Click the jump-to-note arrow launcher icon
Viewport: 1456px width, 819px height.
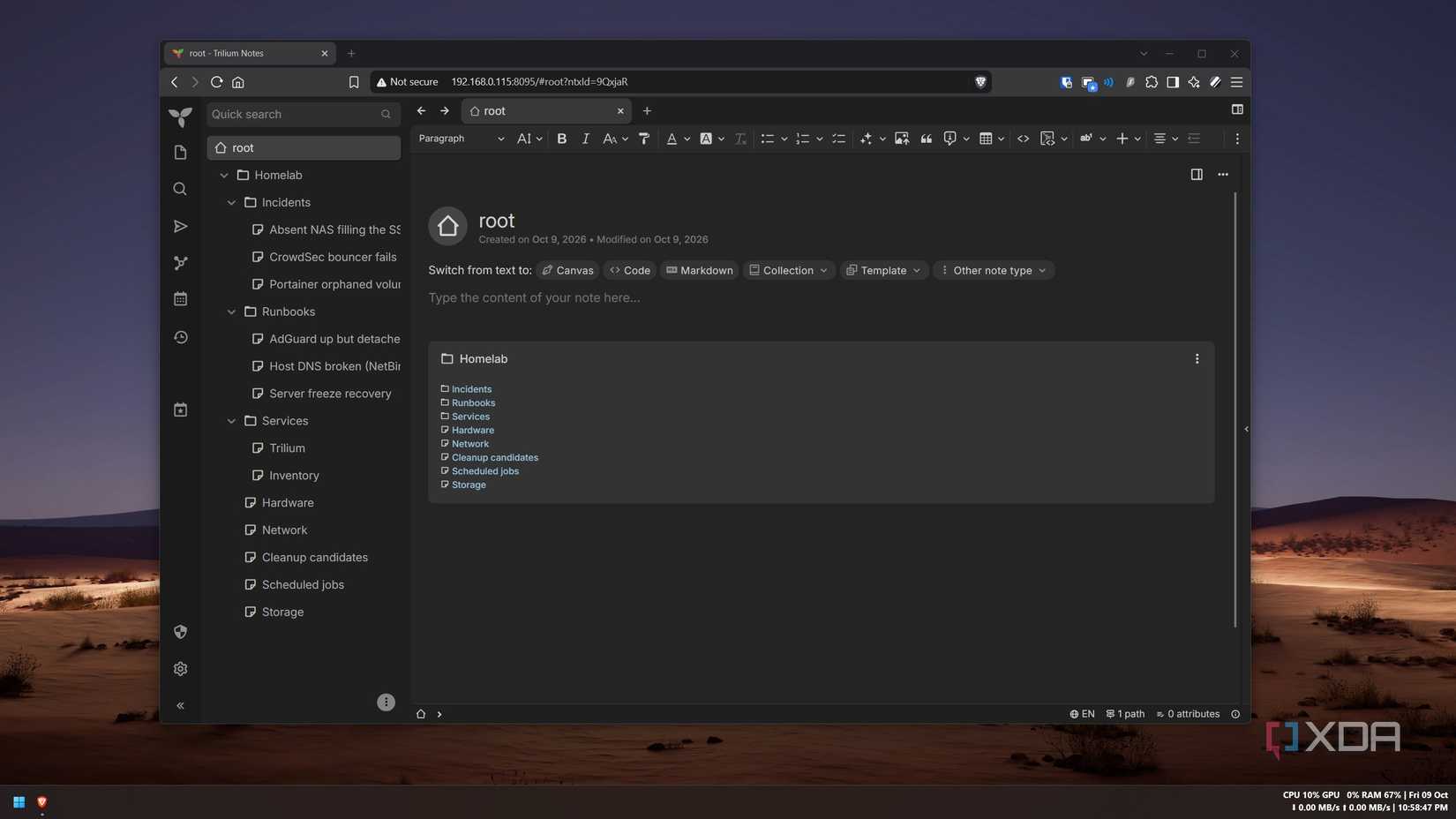tap(180, 227)
